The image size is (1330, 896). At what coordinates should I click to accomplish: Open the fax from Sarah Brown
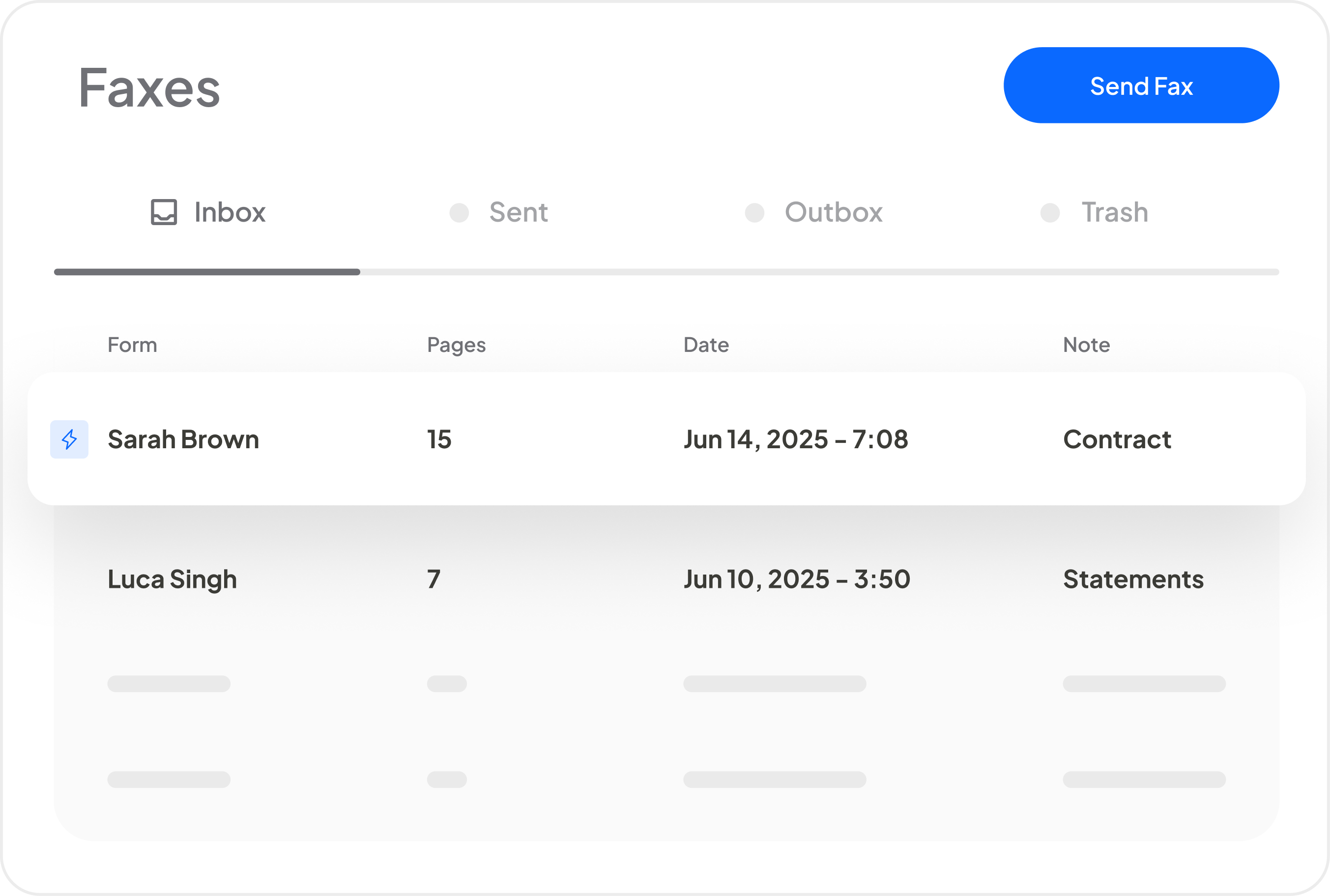183,439
